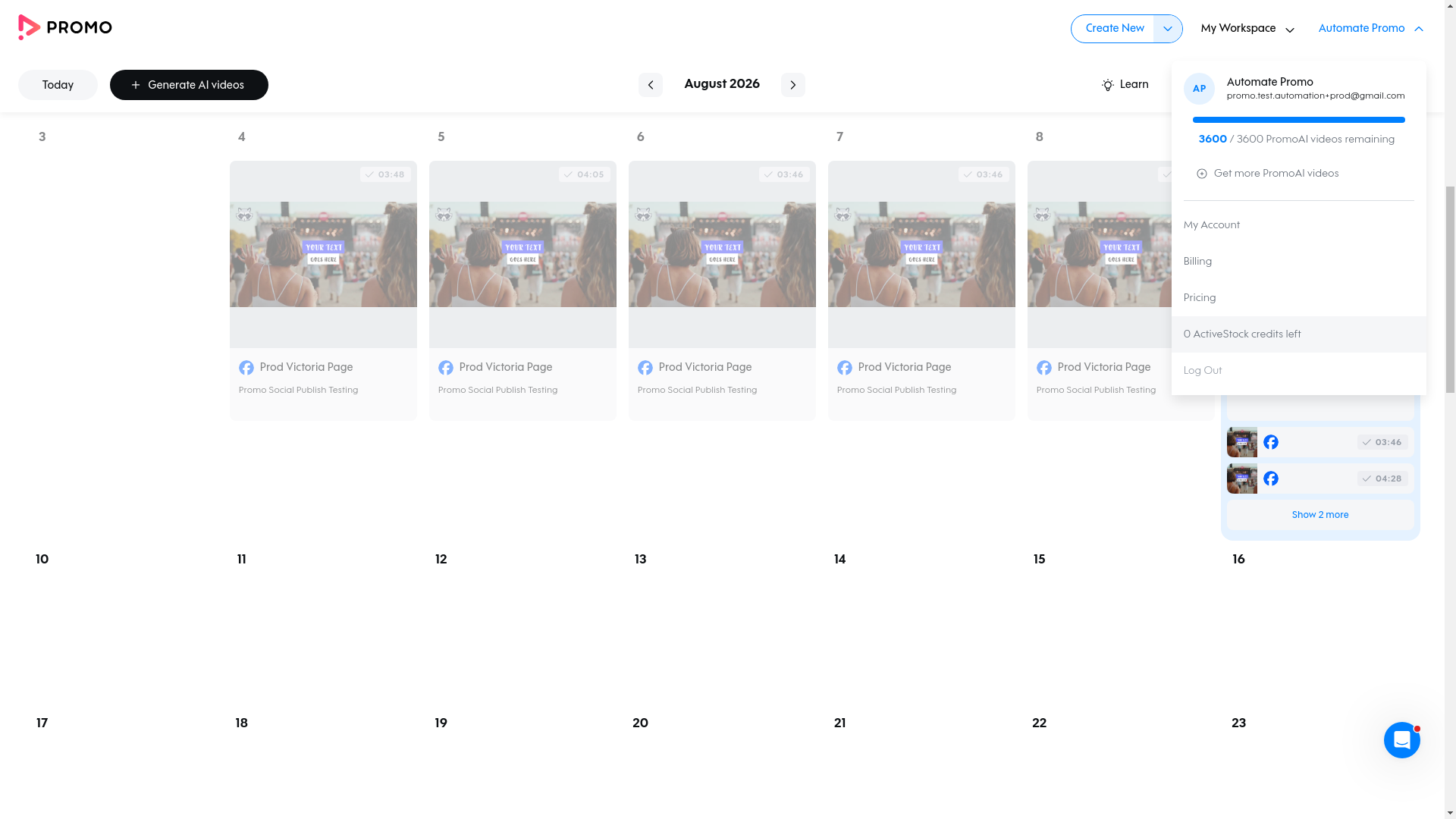Click the PromoAI videos remaining progress bar
The height and width of the screenshot is (819, 1456).
pyautogui.click(x=1298, y=120)
